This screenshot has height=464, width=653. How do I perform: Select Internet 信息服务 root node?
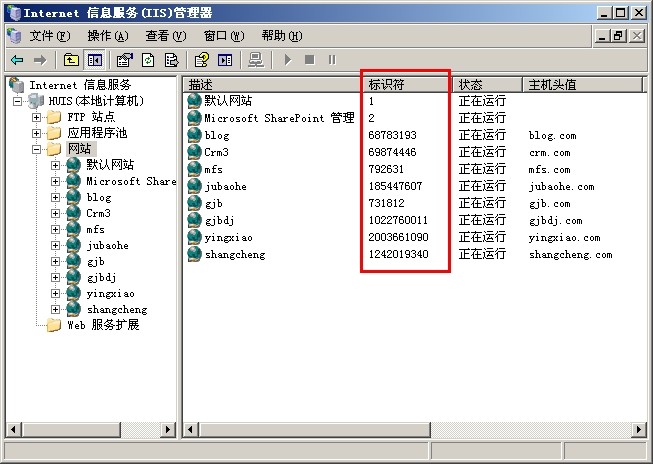(x=80, y=85)
